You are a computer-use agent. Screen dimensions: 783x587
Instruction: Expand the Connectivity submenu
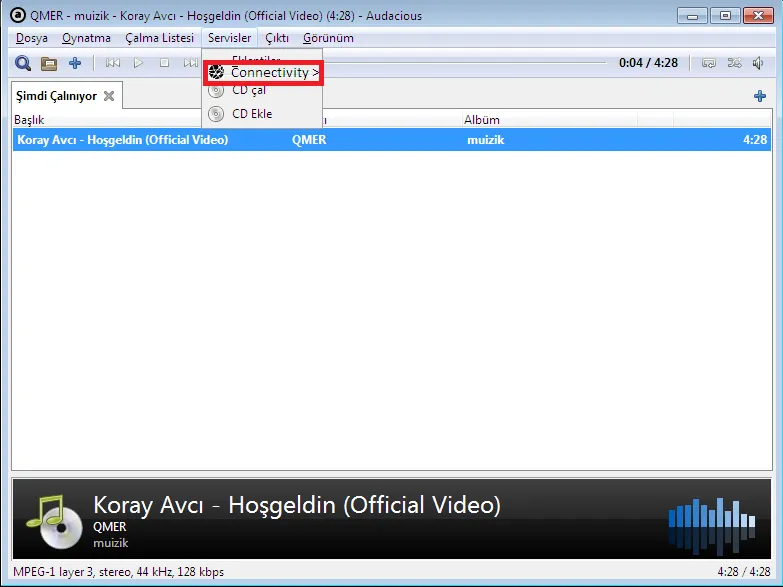[x=263, y=73]
